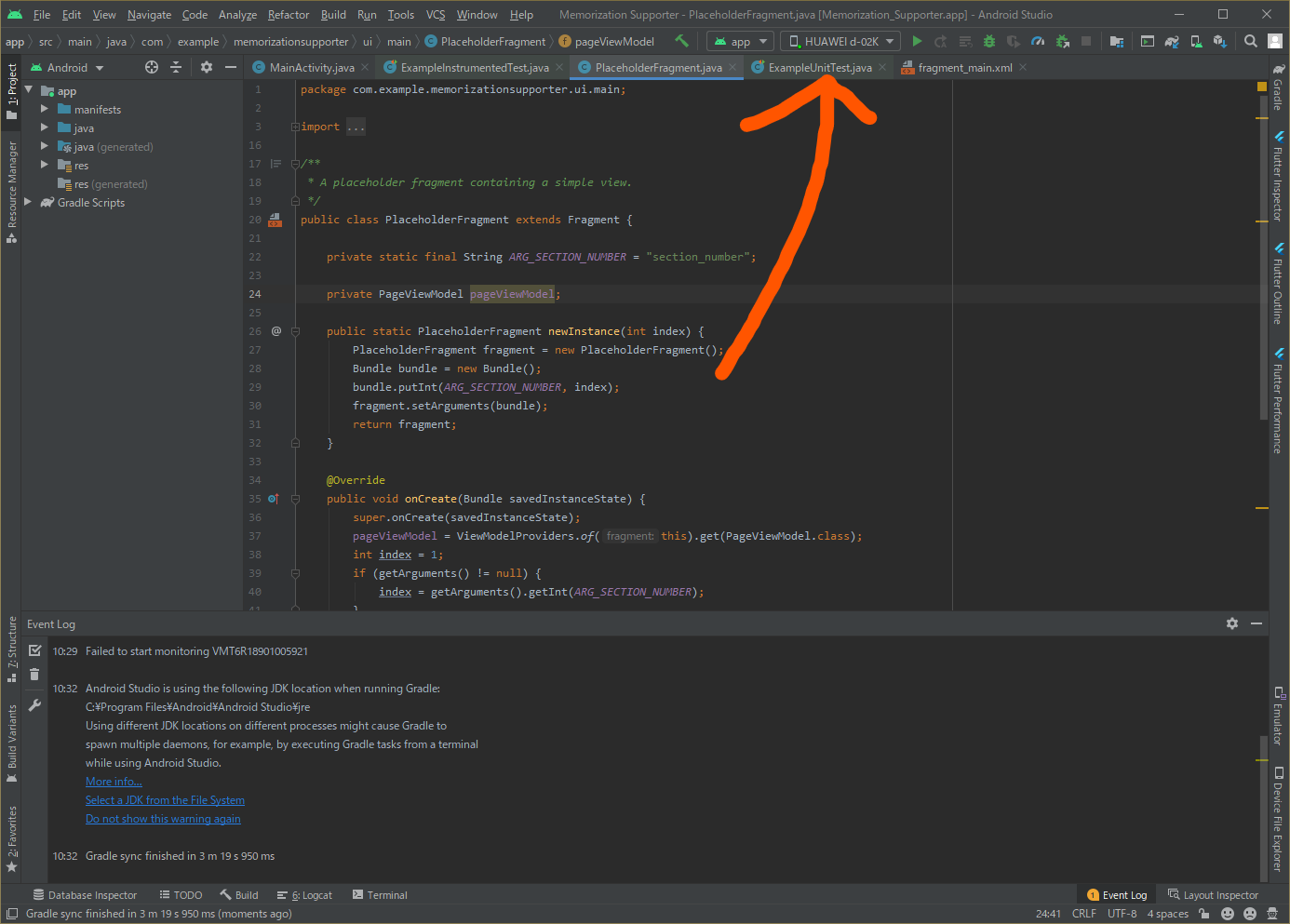Toggle tool window bars icon in bottom-left corner
The width and height of the screenshot is (1290, 924).
tap(12, 914)
